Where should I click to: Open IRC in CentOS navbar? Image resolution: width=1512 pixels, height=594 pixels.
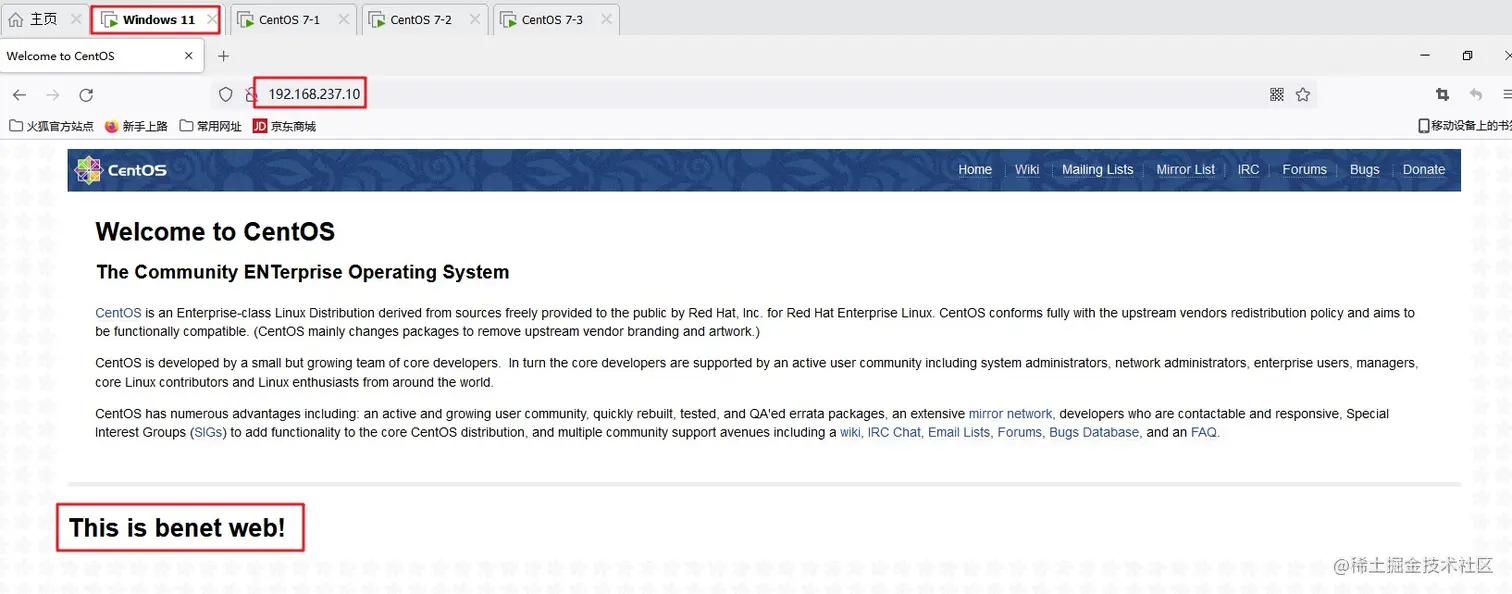tap(1248, 170)
